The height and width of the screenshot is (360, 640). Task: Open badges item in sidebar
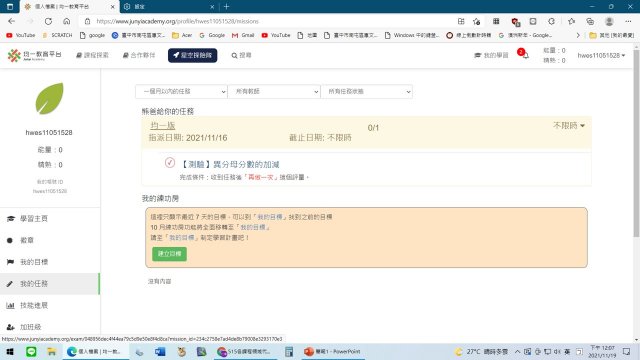(x=50, y=240)
